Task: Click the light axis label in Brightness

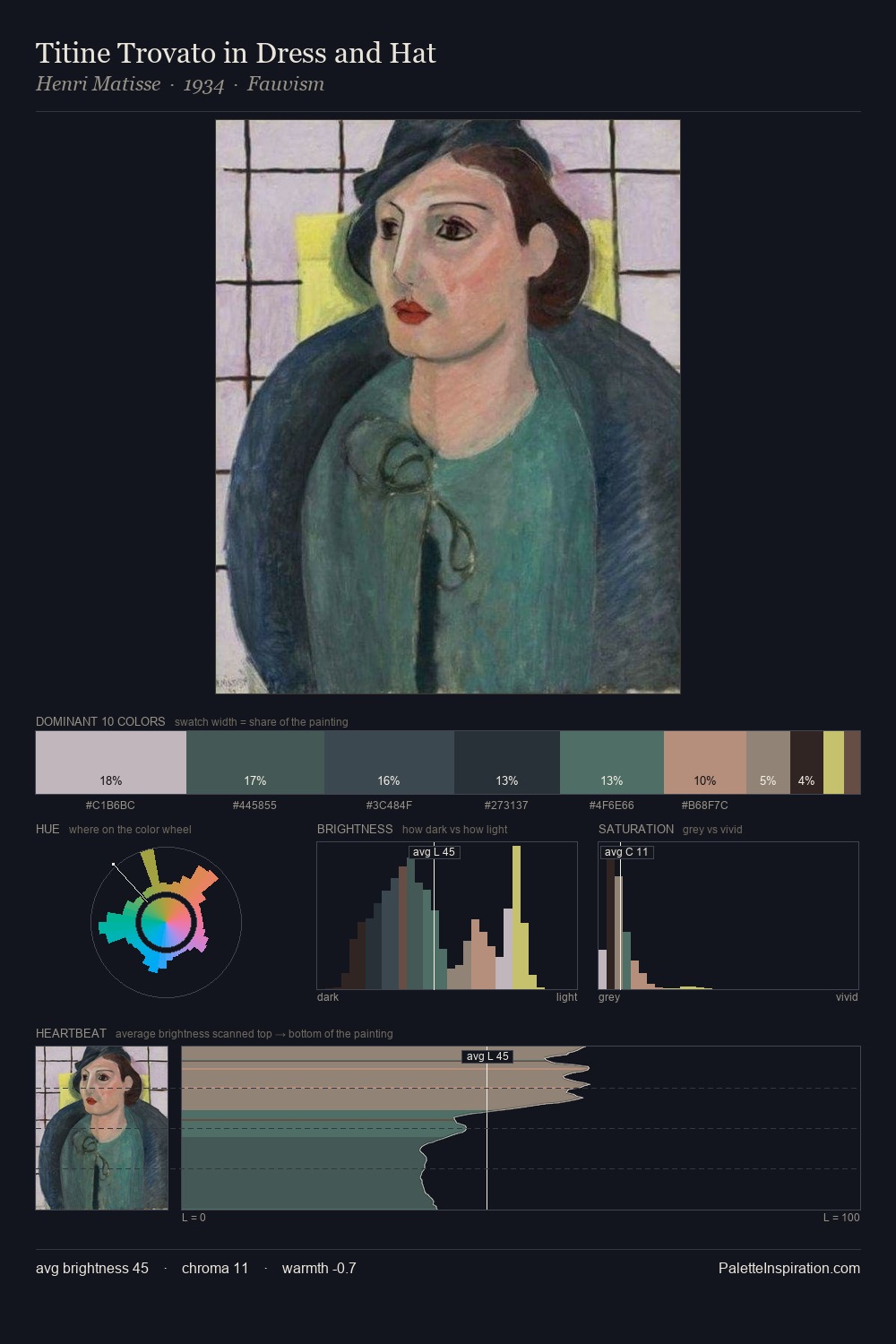Action: (567, 997)
